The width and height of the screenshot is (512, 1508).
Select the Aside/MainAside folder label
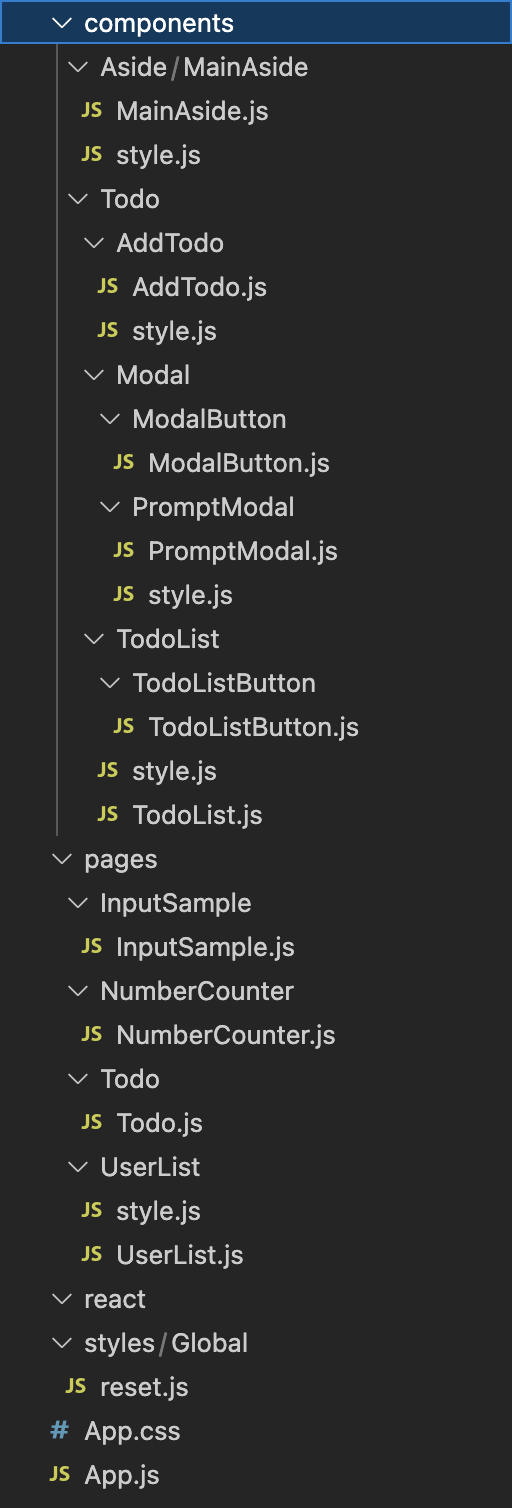(x=204, y=67)
